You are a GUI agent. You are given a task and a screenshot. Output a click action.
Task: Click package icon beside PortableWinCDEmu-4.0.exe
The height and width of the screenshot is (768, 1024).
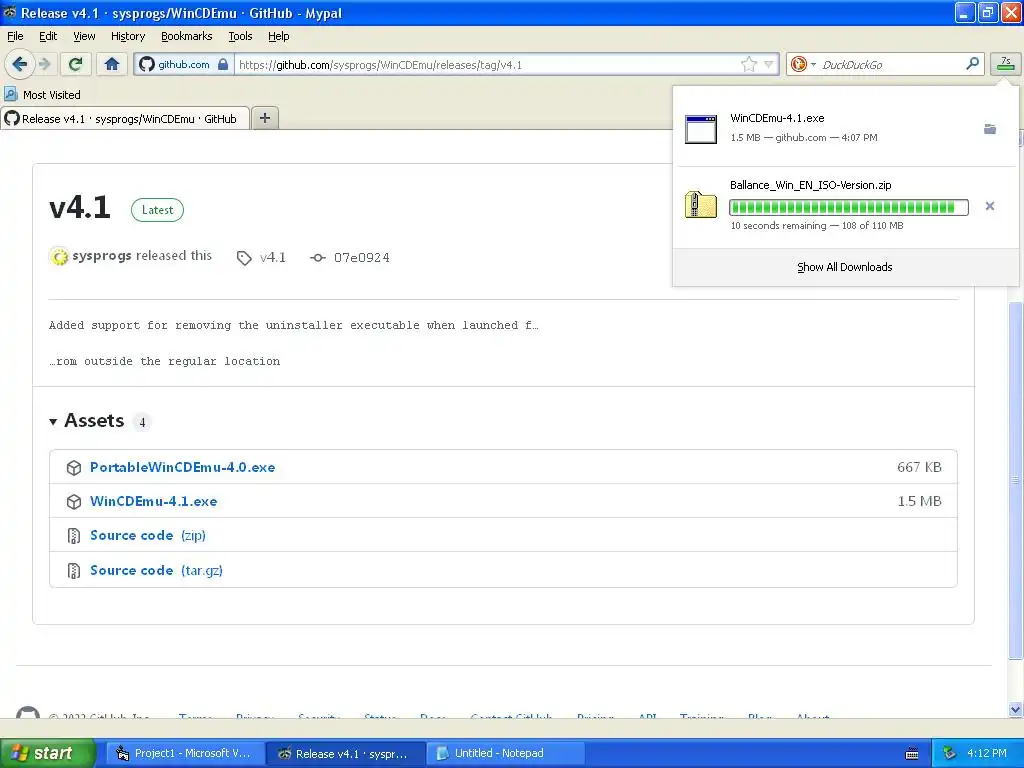(x=74, y=468)
